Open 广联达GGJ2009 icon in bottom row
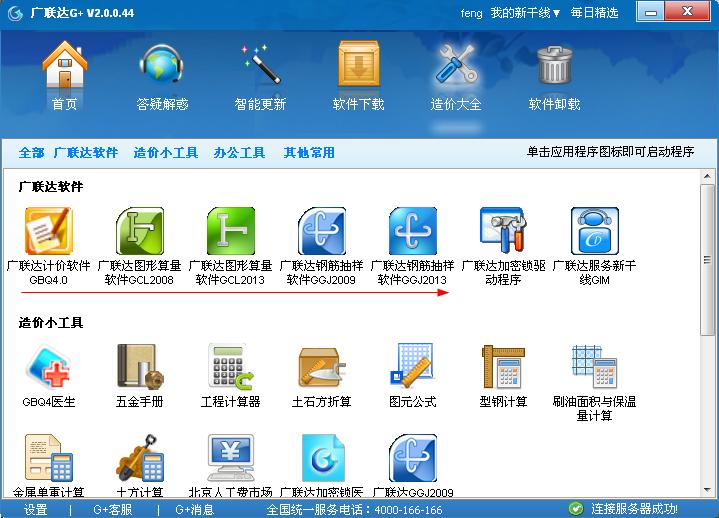This screenshot has height=518, width=719. coord(412,458)
